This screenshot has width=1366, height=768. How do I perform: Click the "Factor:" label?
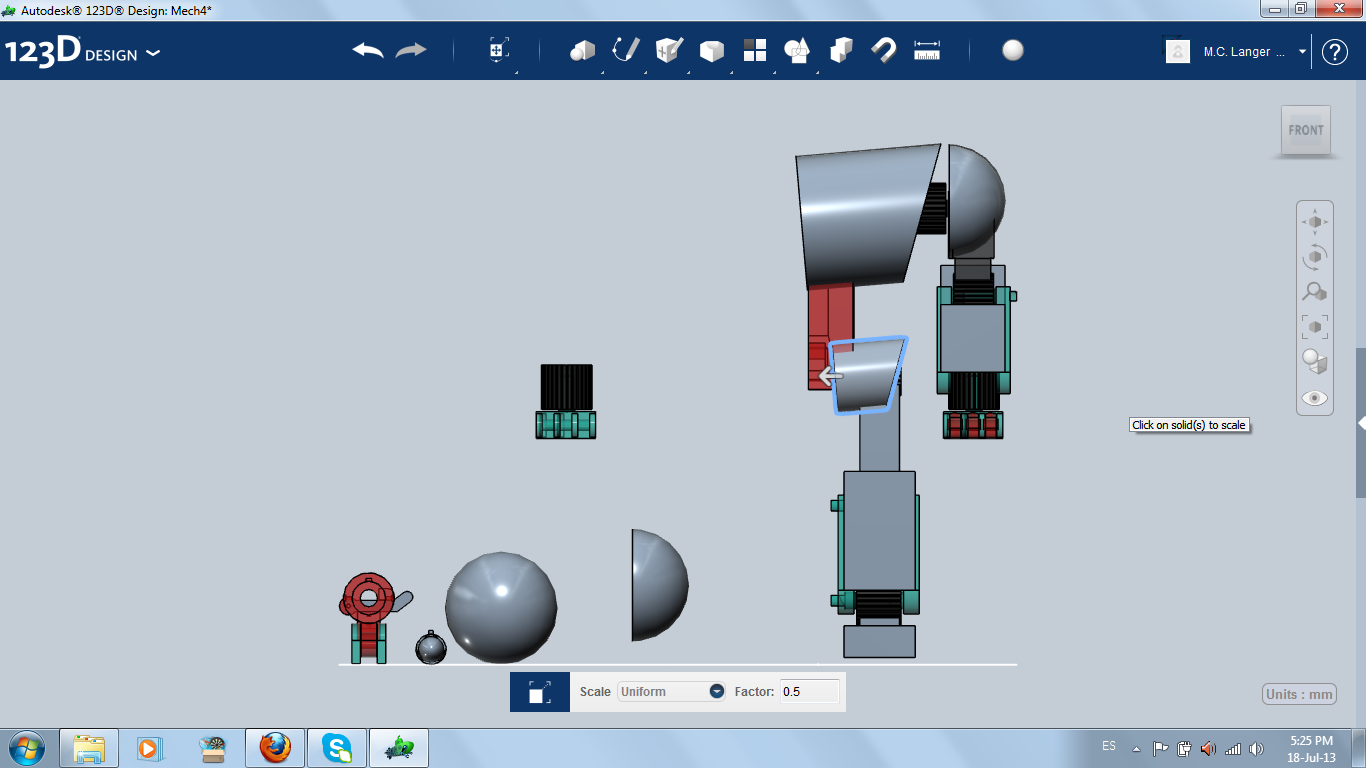click(x=755, y=691)
